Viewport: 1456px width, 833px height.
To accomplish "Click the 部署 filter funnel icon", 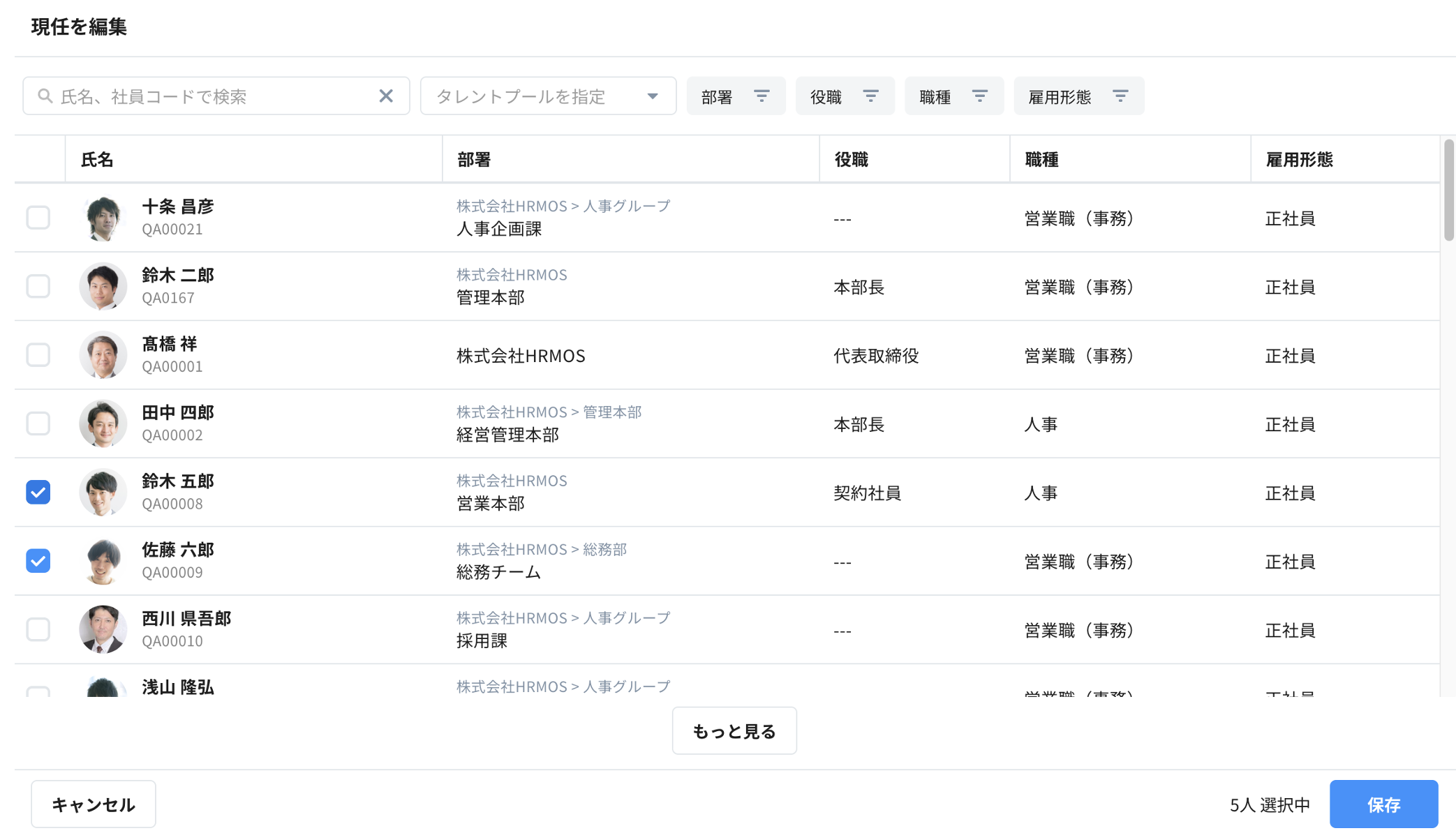I will point(762,96).
